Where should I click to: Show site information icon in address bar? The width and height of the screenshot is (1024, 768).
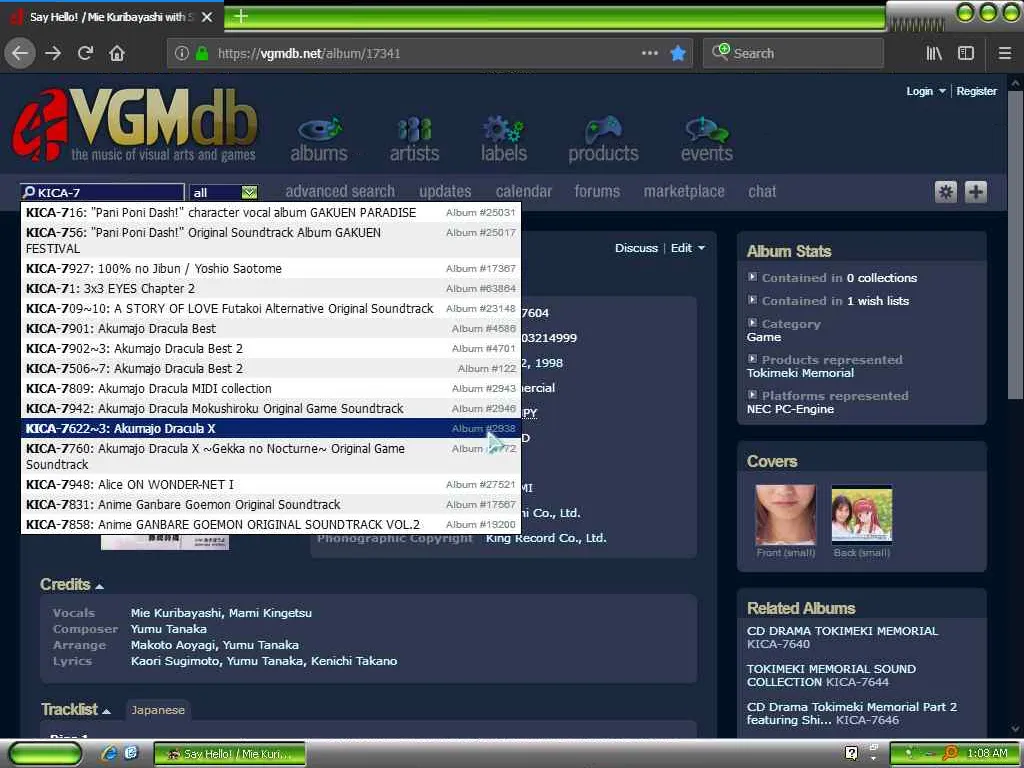(182, 53)
